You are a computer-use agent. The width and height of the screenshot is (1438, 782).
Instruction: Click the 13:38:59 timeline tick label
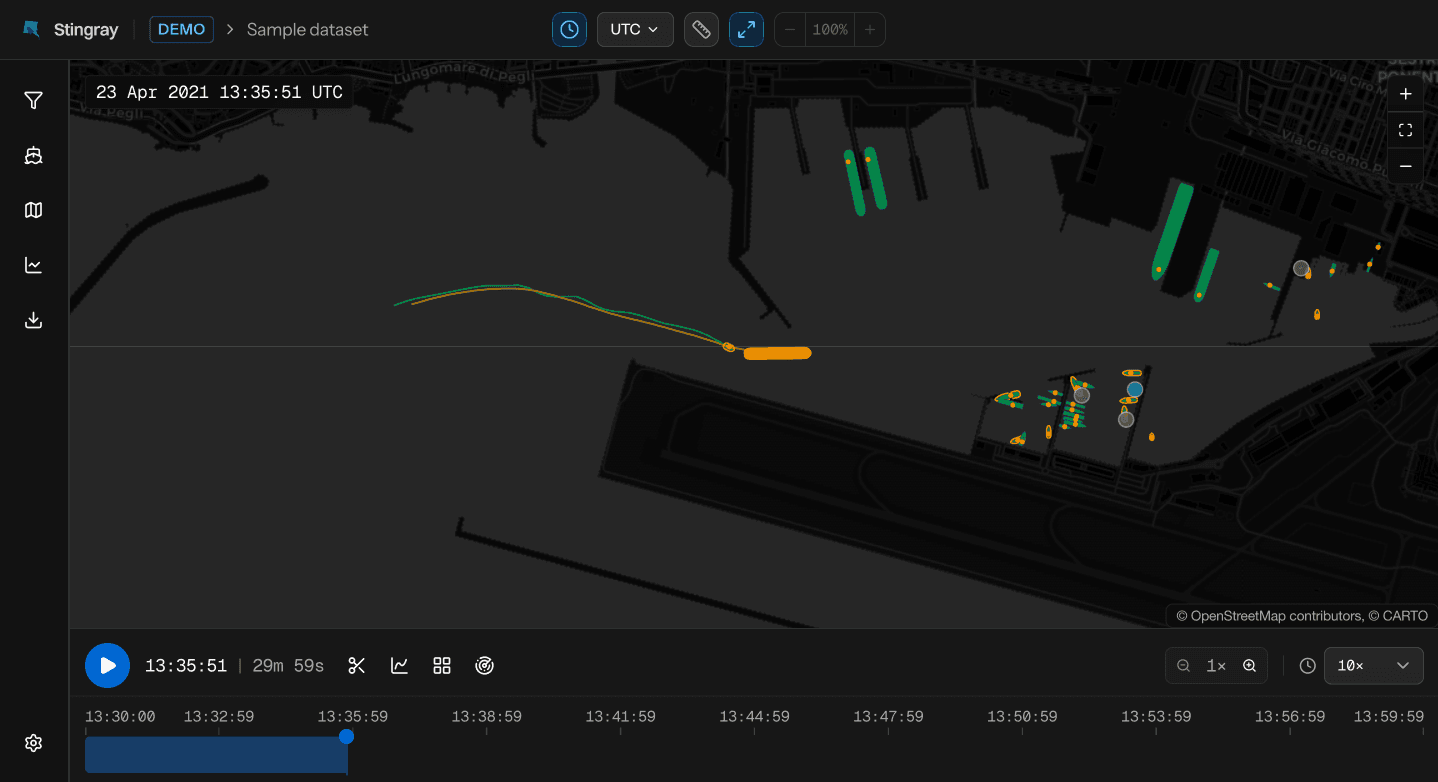click(486, 716)
